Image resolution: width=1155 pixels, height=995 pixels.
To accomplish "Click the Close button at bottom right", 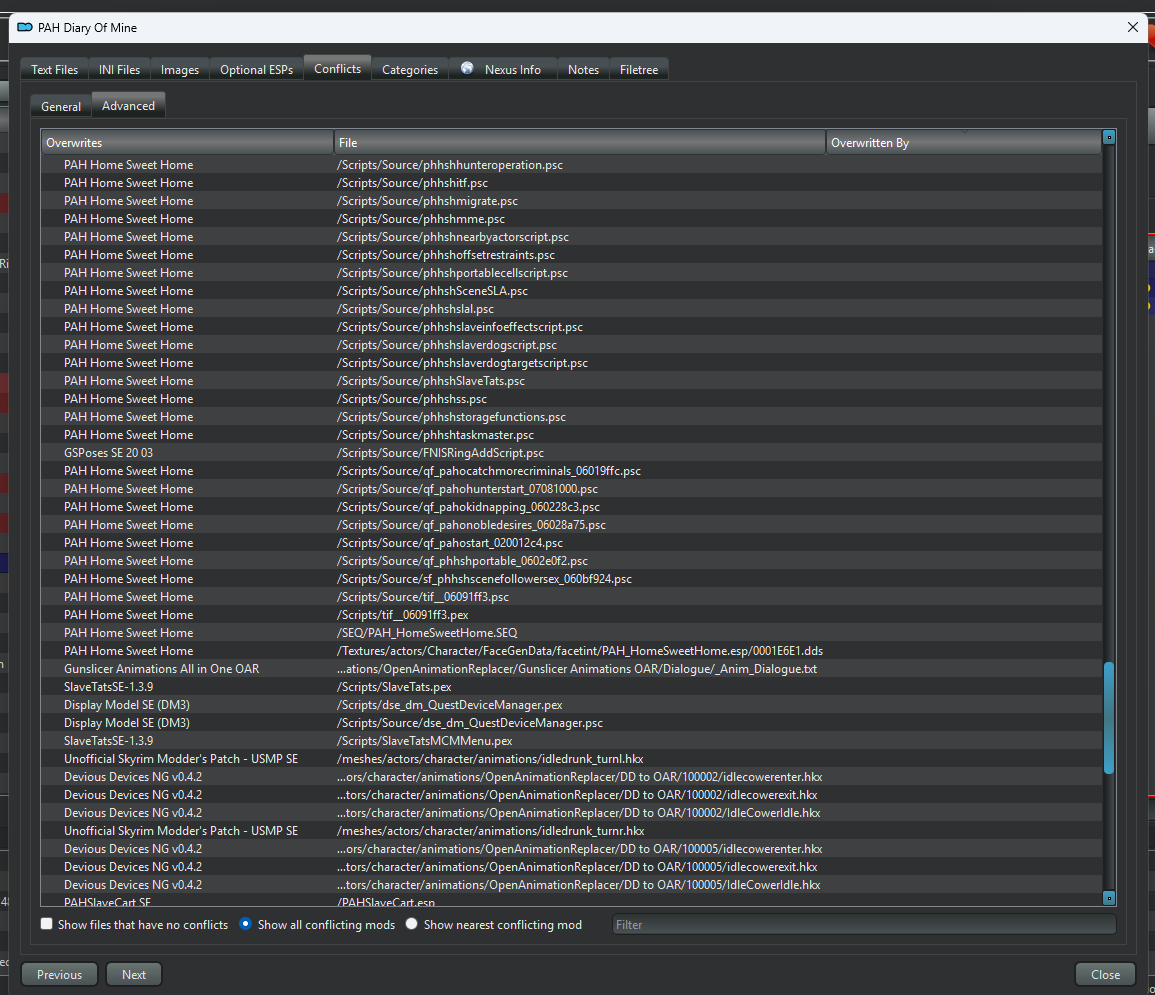I will coord(1105,974).
